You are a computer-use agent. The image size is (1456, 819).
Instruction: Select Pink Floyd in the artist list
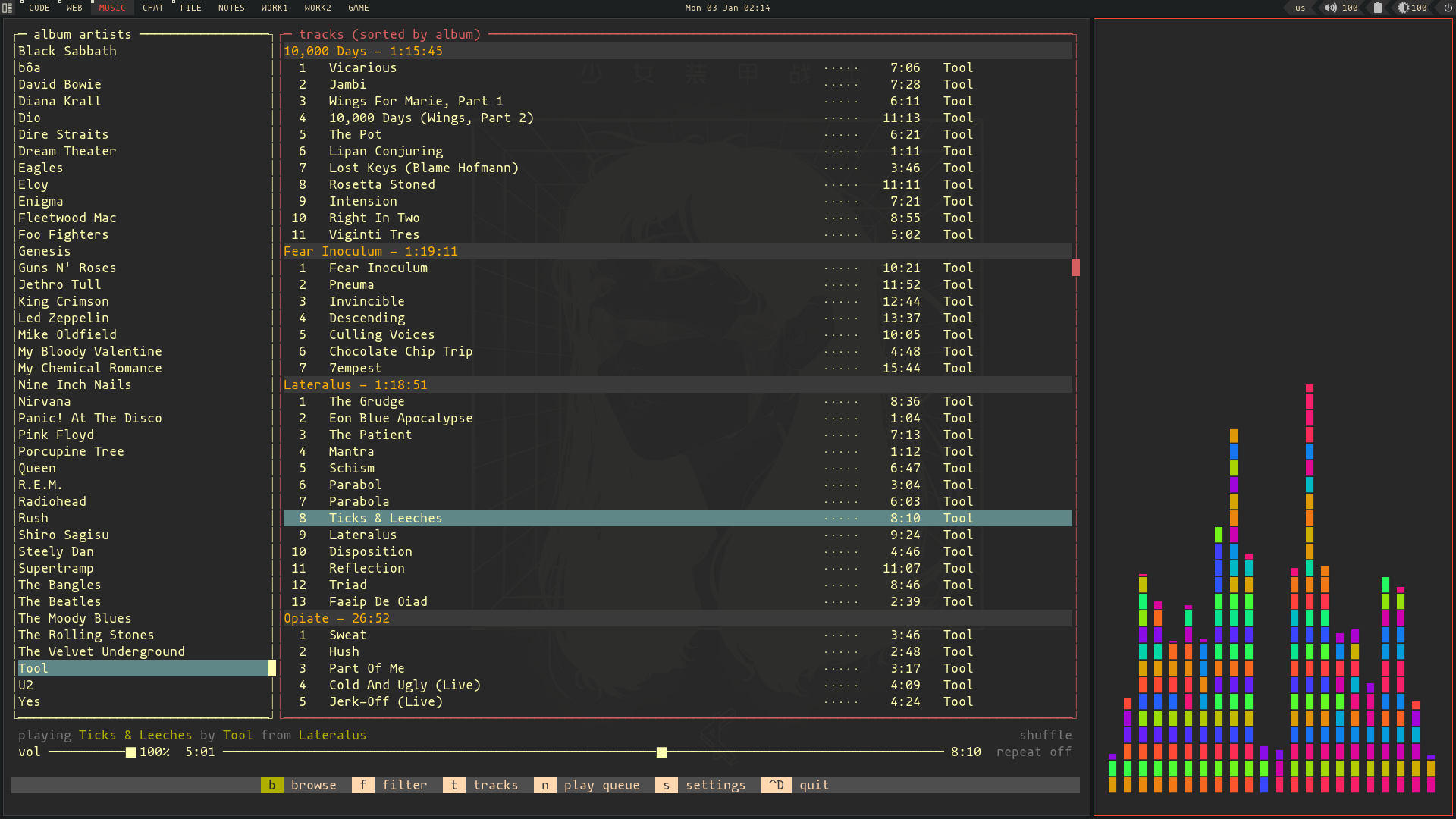click(x=56, y=434)
